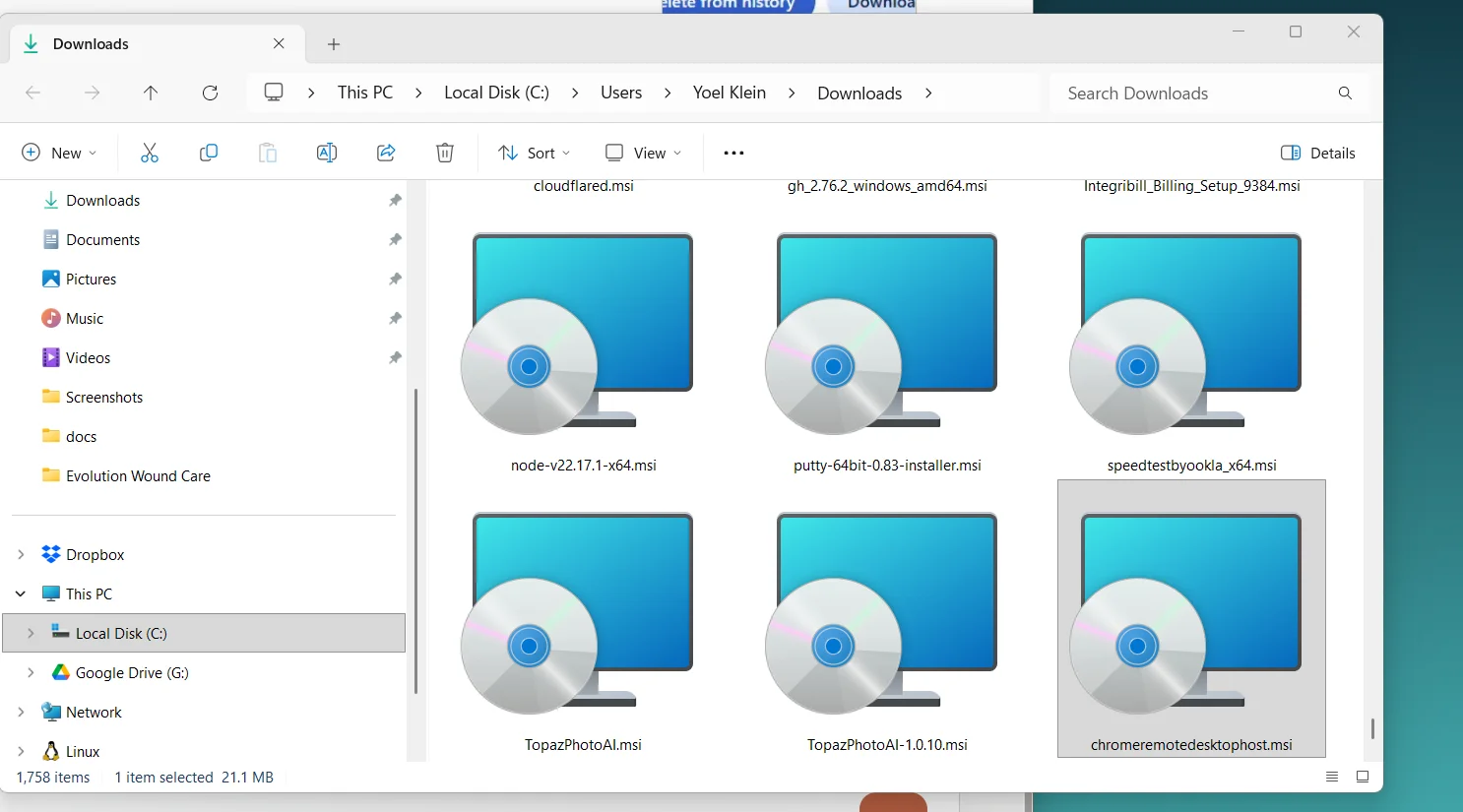Click Integribill_Billing_Setup_9384.msi file name

tap(1191, 185)
